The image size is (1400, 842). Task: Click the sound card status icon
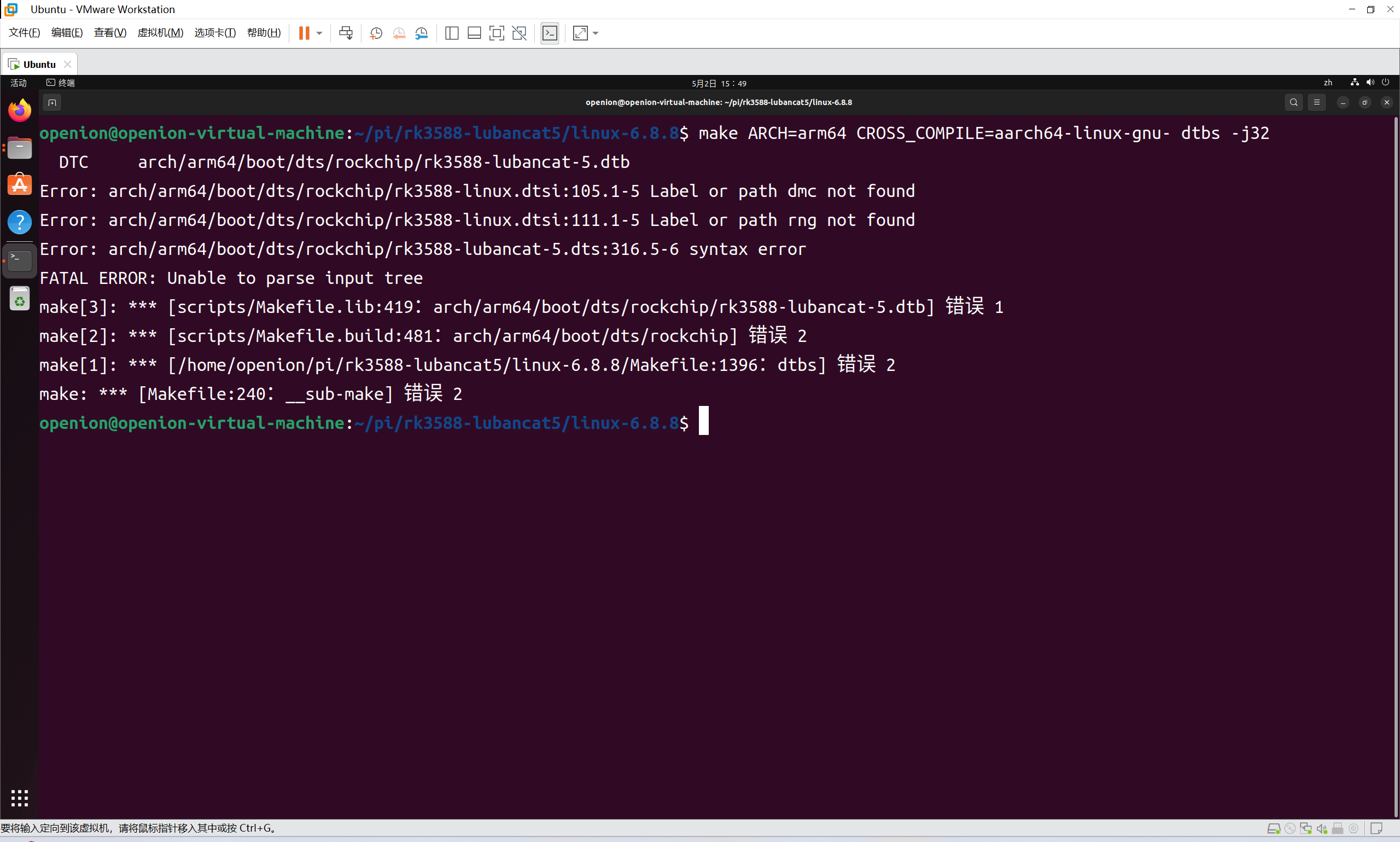[x=1321, y=829]
